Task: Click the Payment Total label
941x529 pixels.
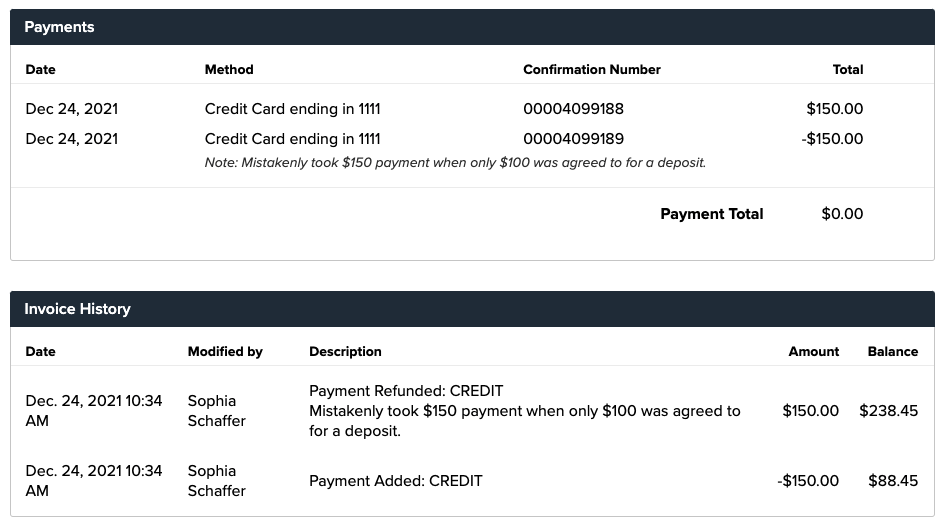Action: click(x=711, y=214)
